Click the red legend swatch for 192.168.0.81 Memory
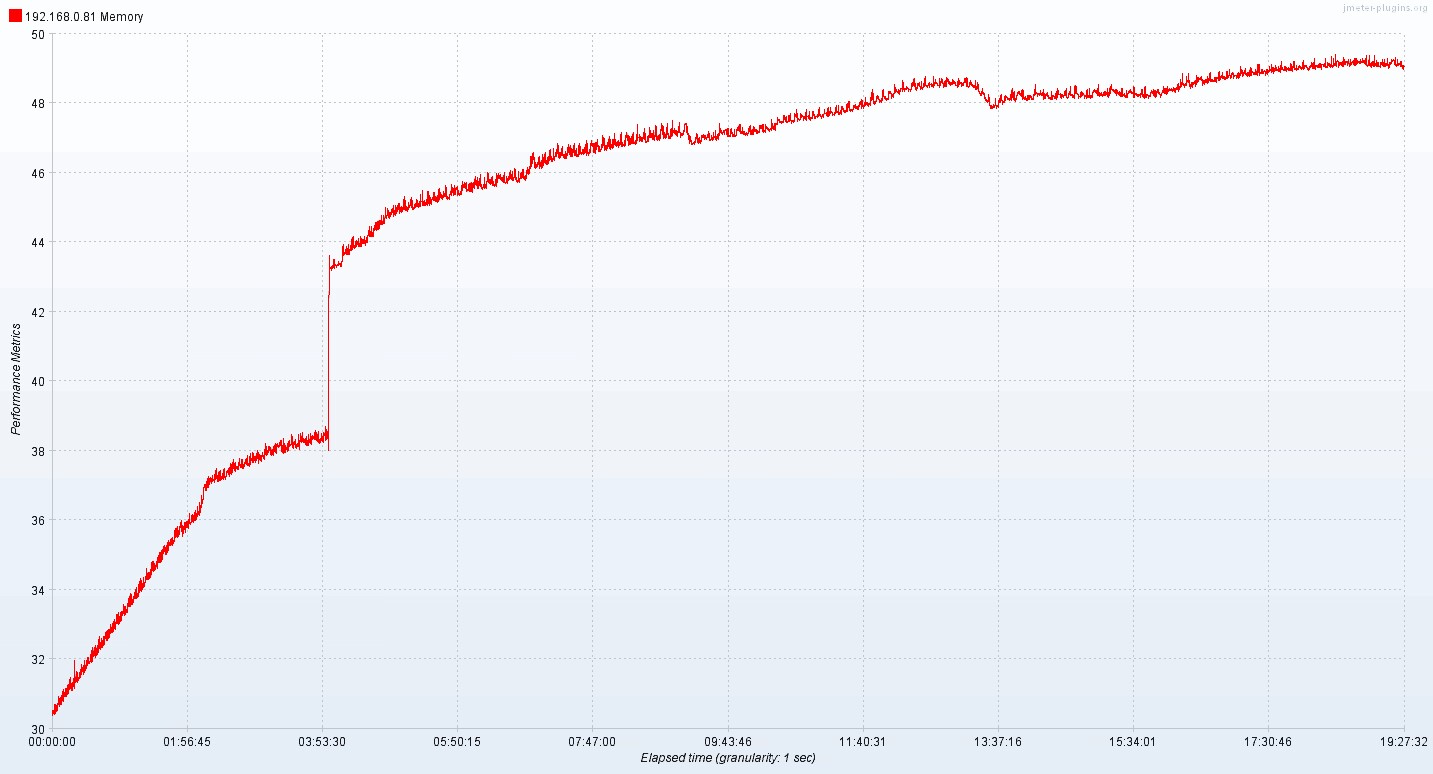 pyautogui.click(x=15, y=16)
